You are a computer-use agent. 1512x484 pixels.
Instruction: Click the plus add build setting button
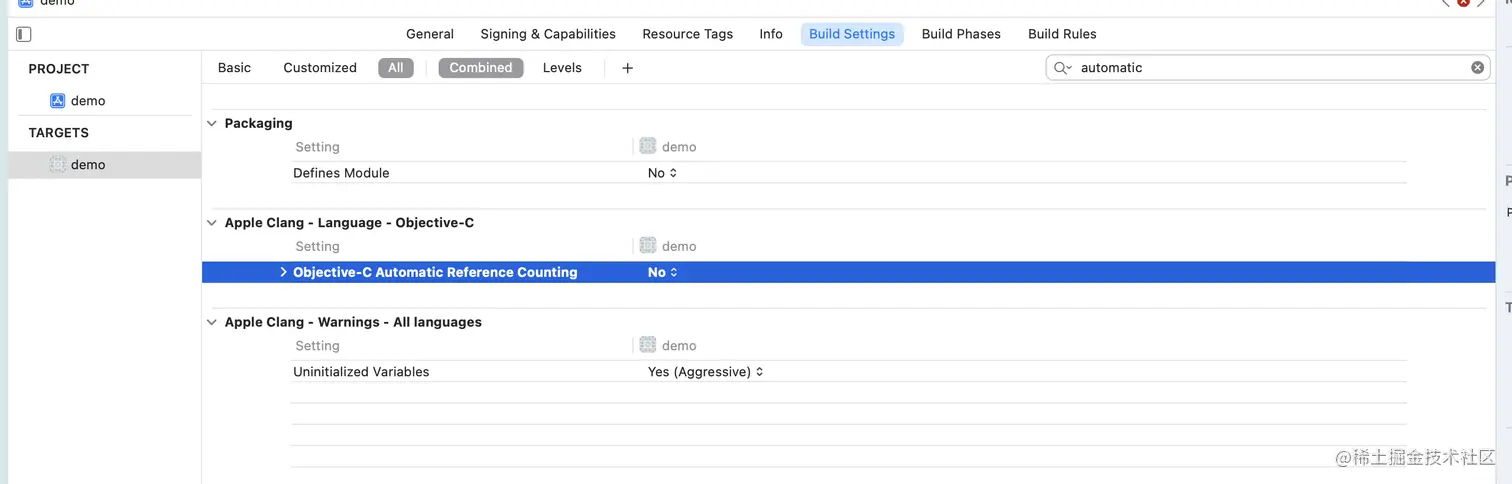(627, 68)
